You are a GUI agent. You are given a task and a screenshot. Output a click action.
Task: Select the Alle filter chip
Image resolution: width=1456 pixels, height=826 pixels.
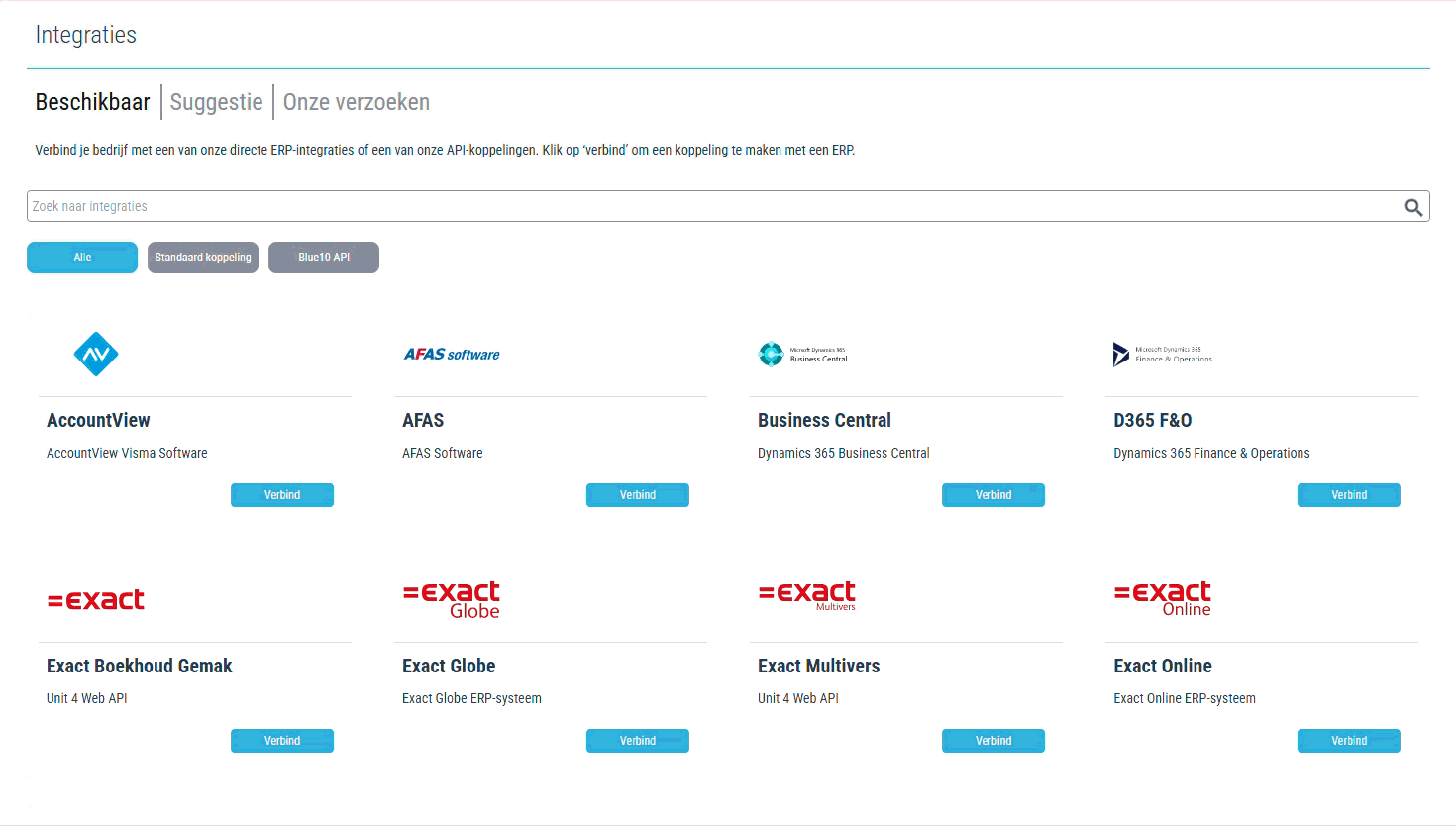pos(82,258)
